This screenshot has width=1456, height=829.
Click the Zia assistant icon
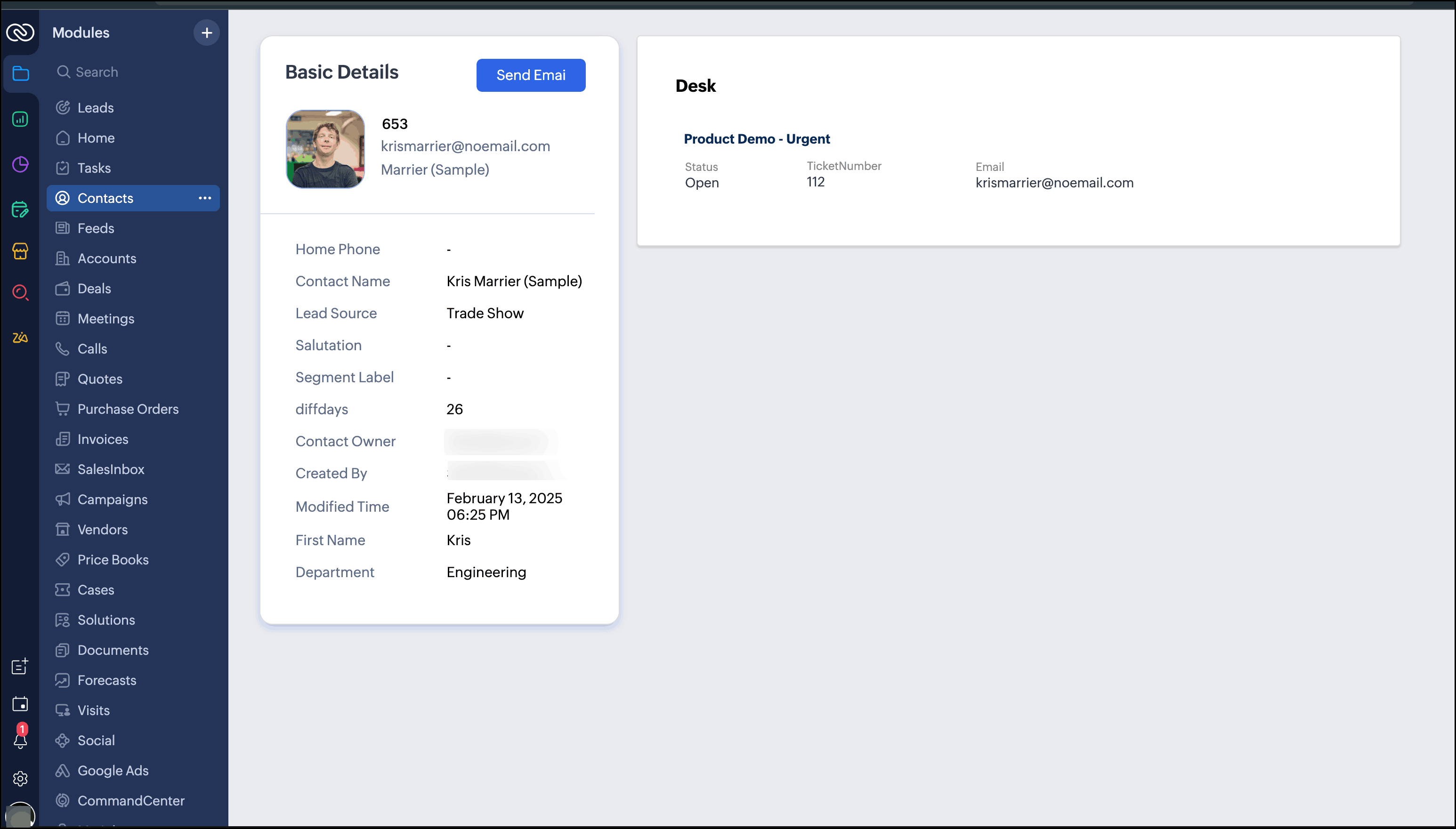click(x=21, y=338)
